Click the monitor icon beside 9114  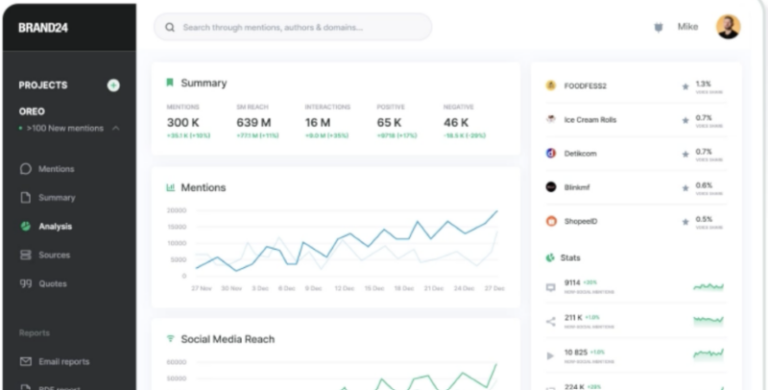click(551, 288)
